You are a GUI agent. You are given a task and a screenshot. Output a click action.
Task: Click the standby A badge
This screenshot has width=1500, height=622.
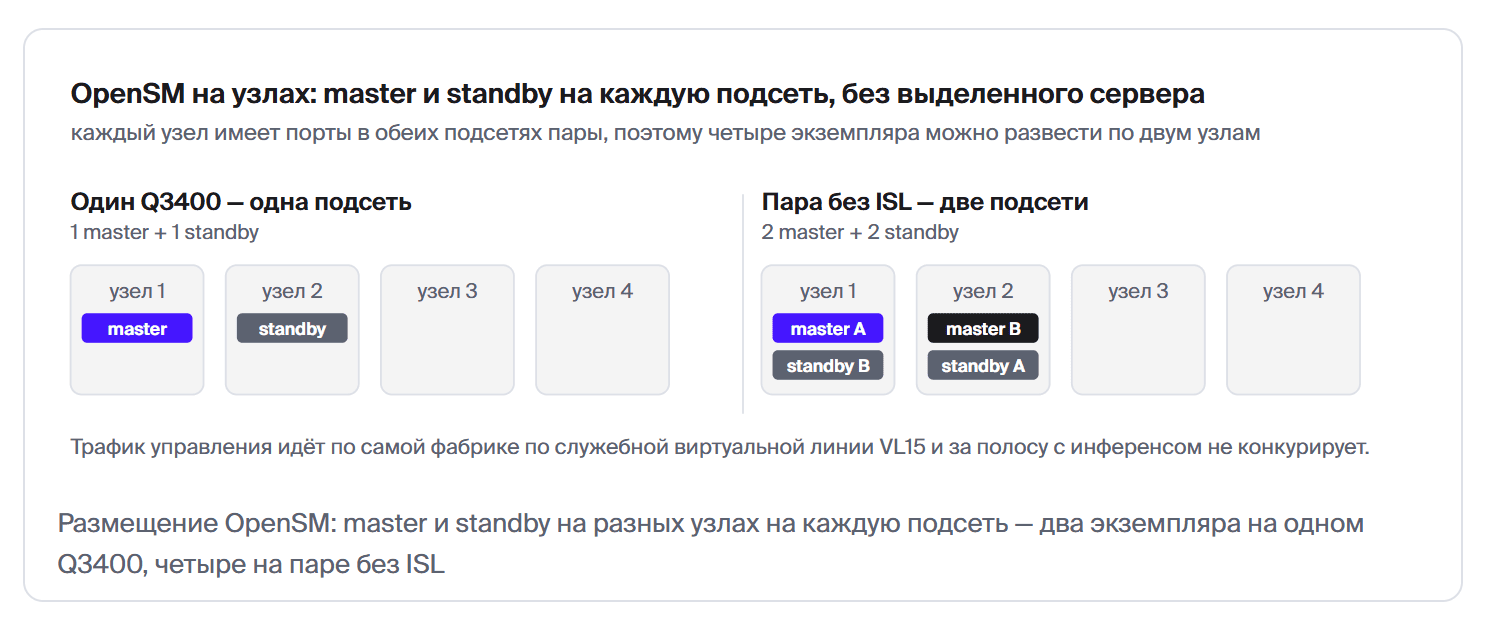pyautogui.click(x=983, y=365)
